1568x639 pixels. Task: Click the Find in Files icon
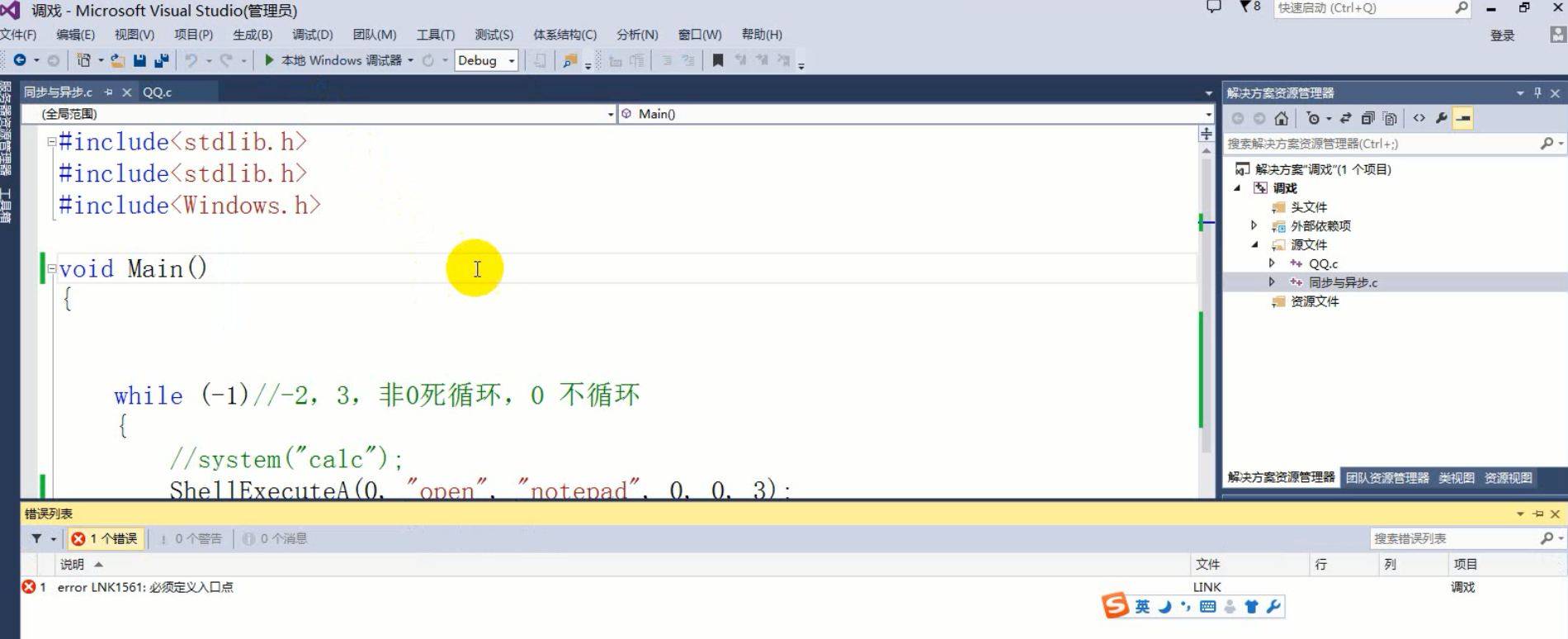[x=569, y=60]
